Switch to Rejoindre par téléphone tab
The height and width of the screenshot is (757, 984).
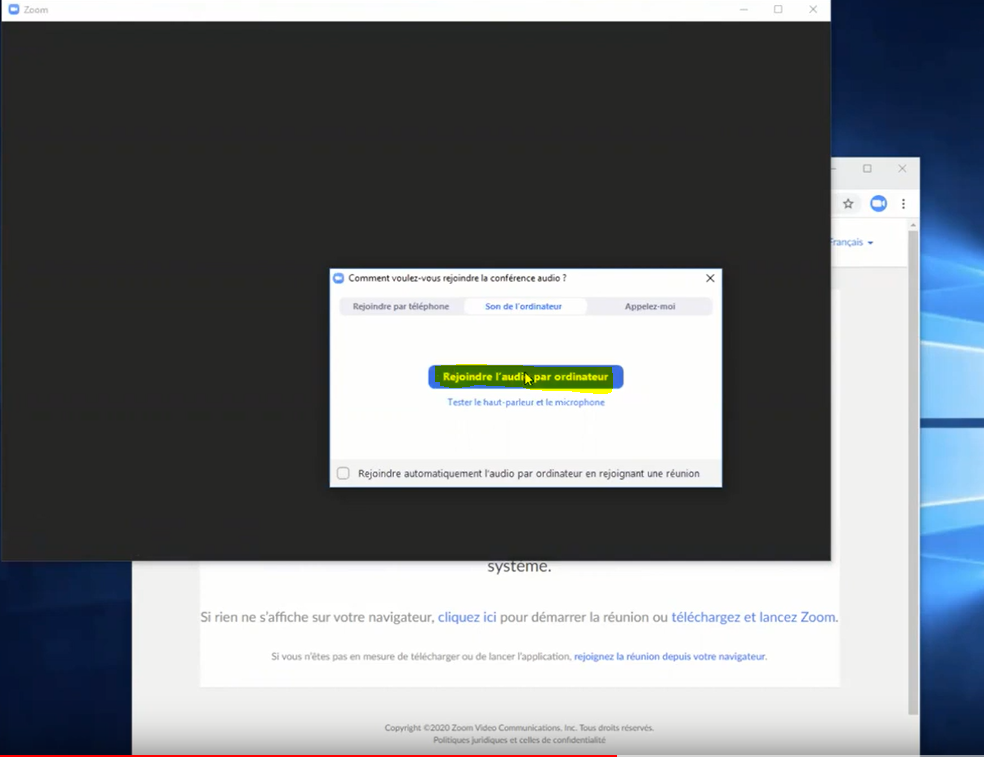pos(401,306)
